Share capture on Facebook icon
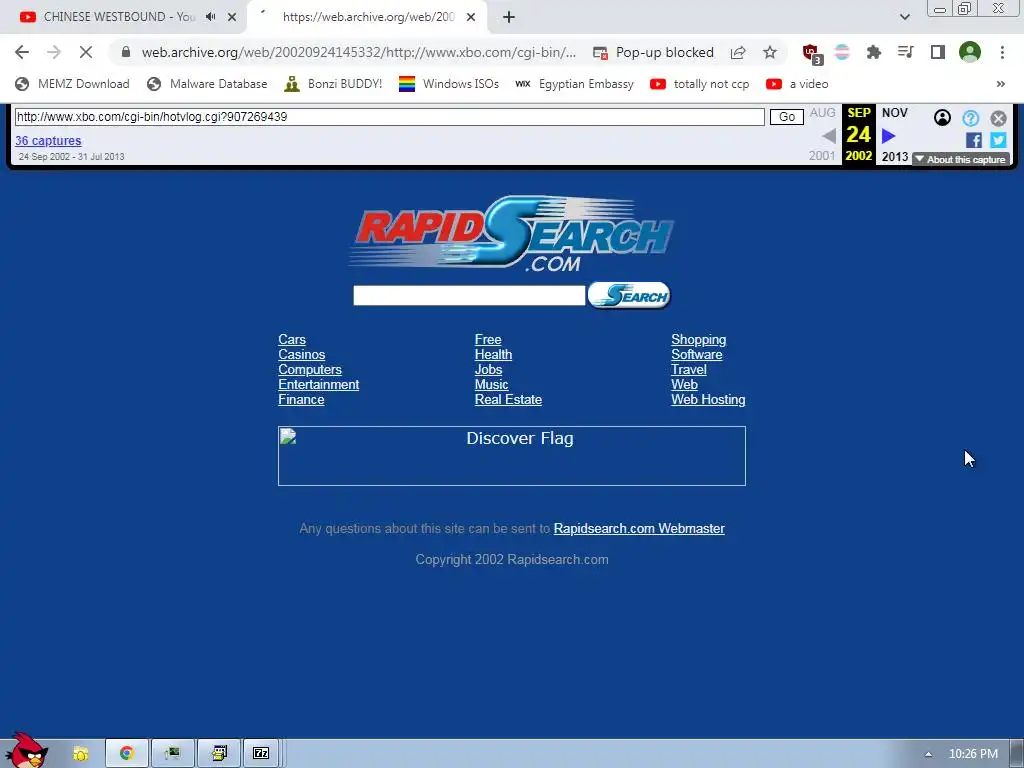This screenshot has width=1024, height=768. (x=973, y=140)
